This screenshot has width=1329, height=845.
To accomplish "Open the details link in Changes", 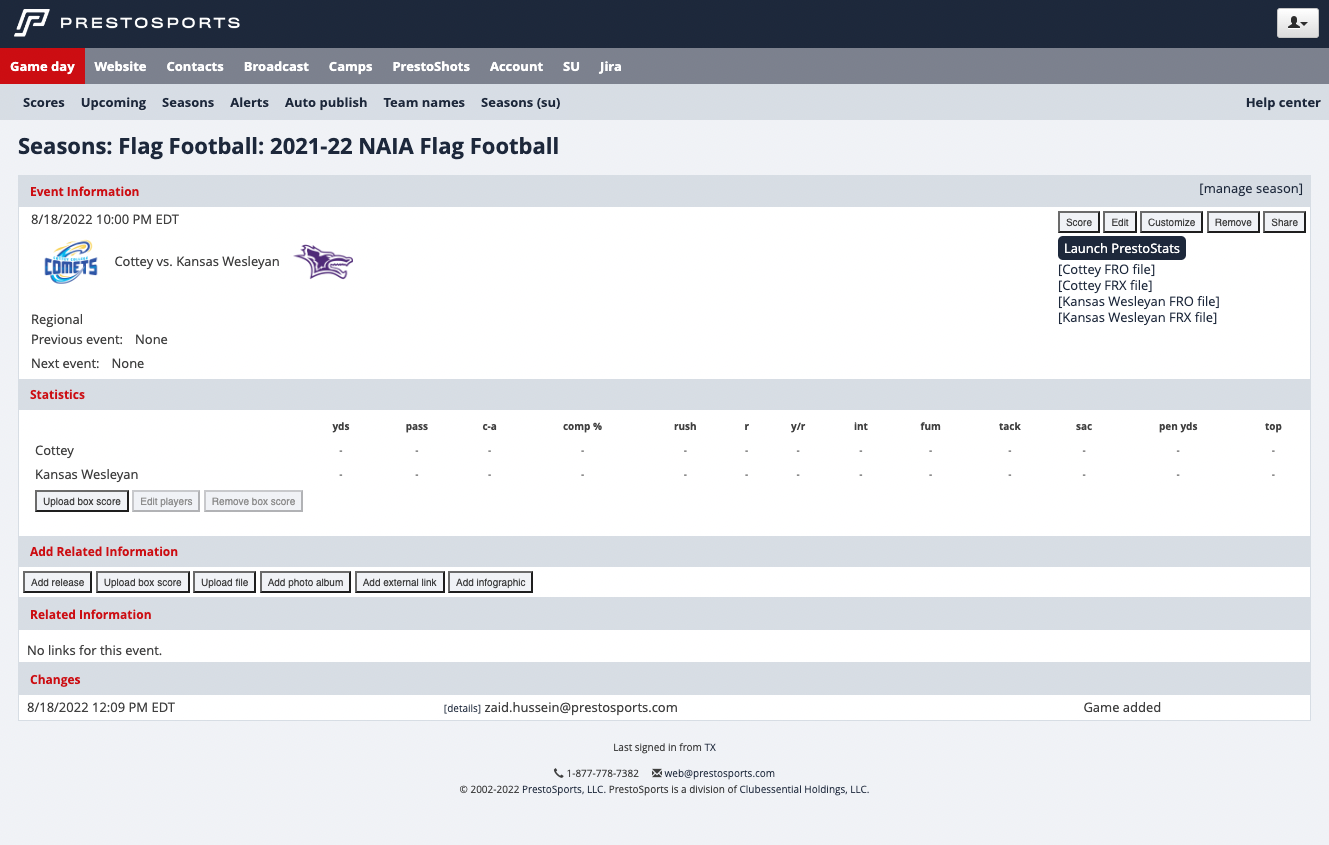I will [x=462, y=708].
